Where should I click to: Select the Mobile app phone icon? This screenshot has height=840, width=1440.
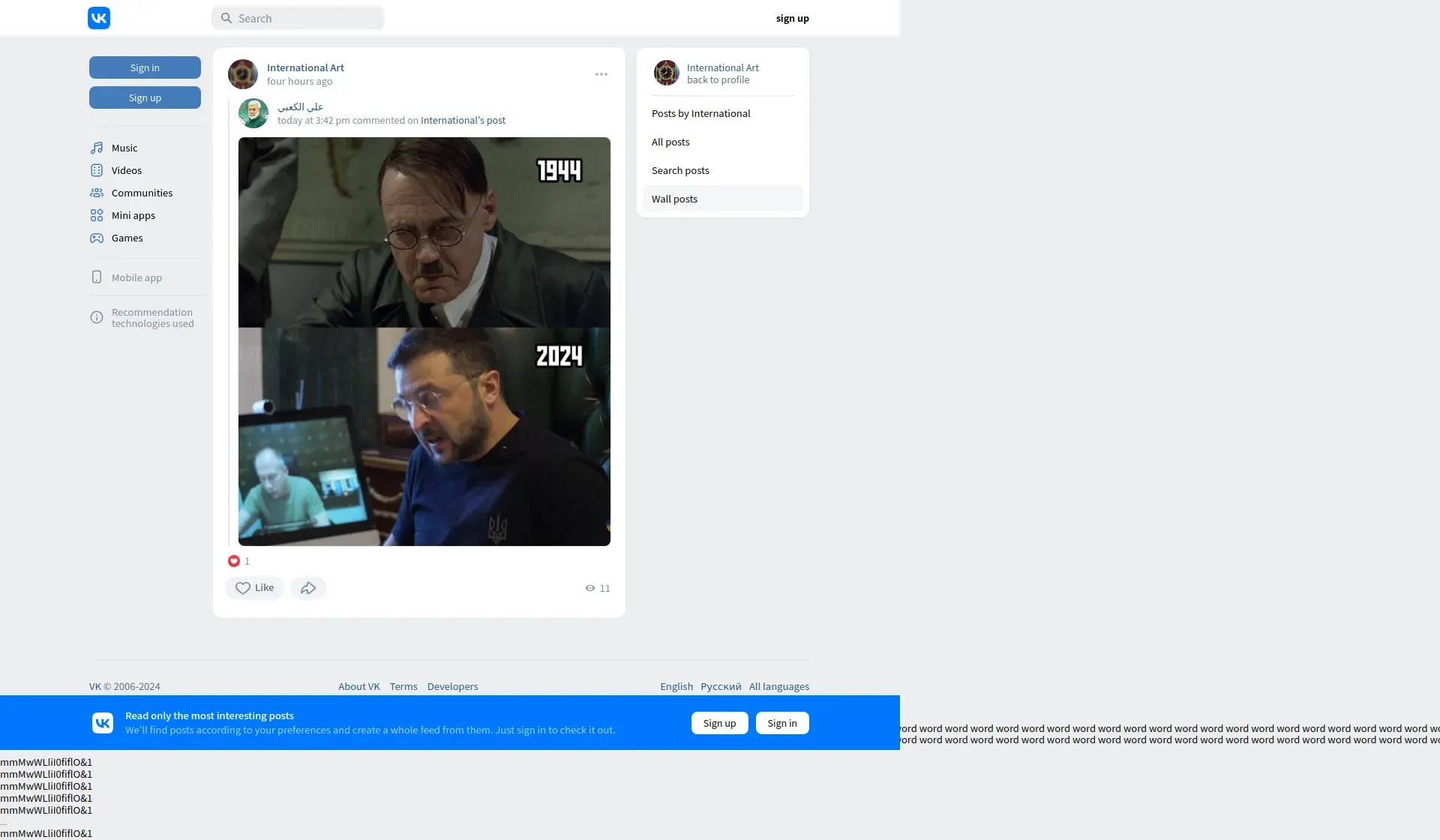pos(97,277)
